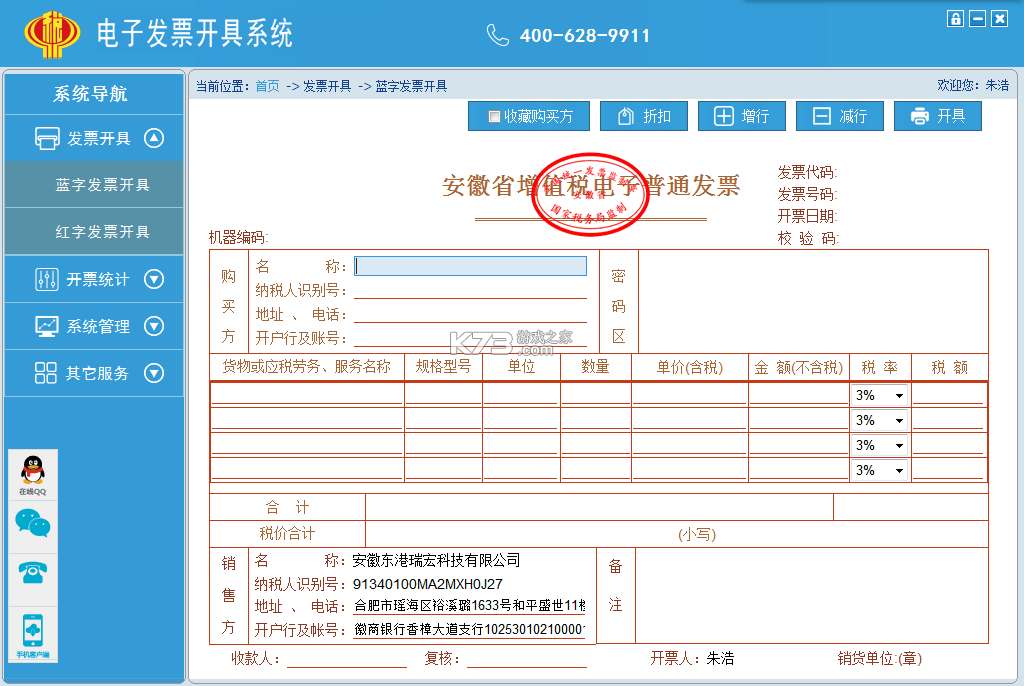The width and height of the screenshot is (1024, 686).
Task: Click 减行 to remove a row
Action: pos(839,116)
